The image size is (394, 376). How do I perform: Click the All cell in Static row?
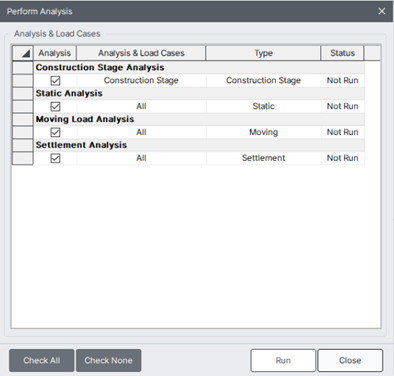141,106
